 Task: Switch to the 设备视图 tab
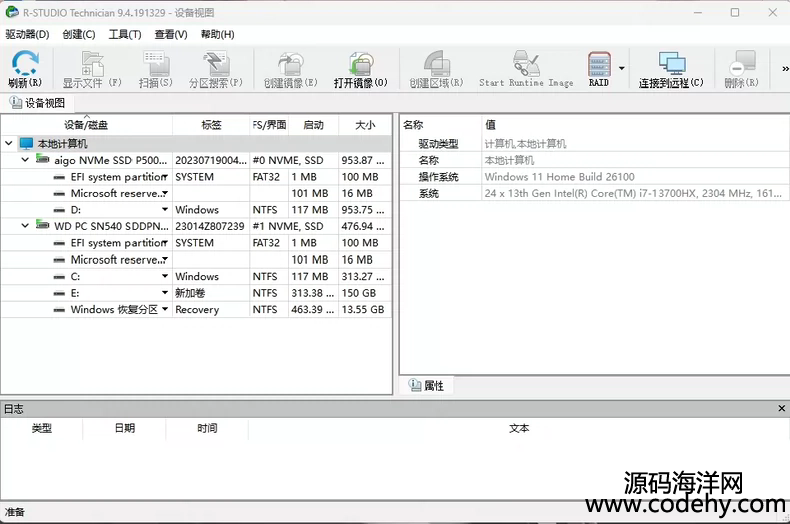[x=38, y=103]
